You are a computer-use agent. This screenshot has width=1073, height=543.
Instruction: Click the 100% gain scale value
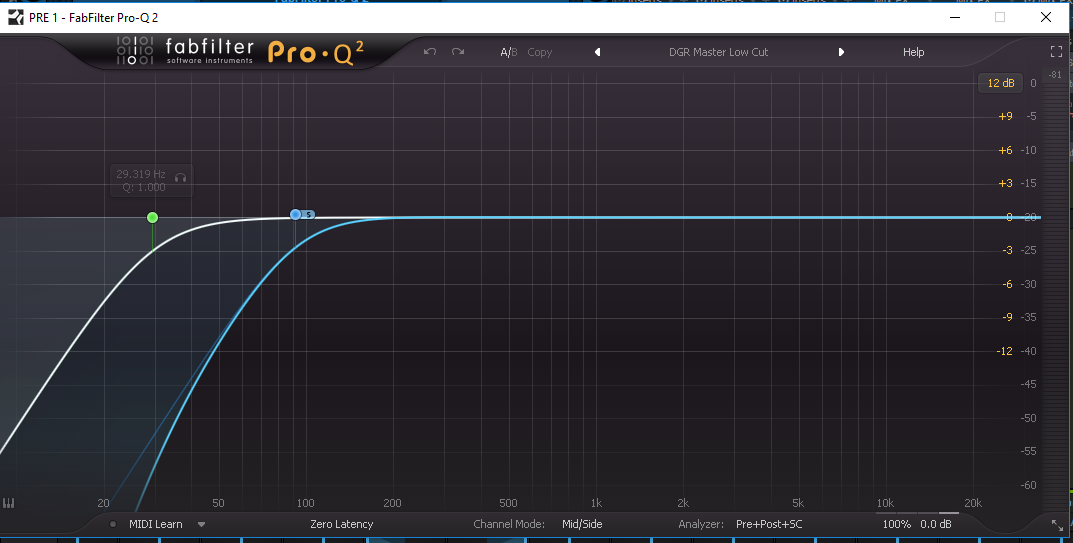pyautogui.click(x=896, y=525)
